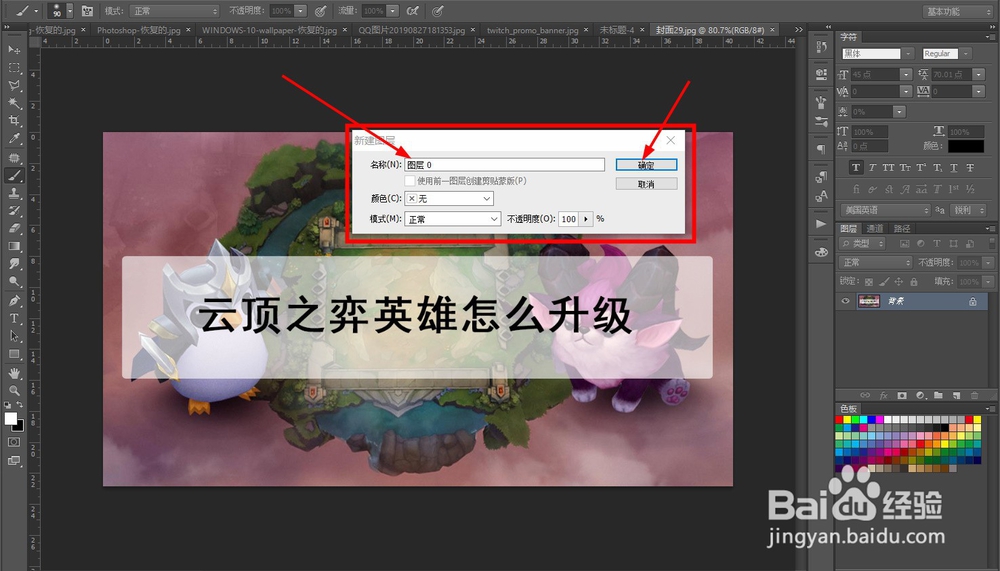The width and height of the screenshot is (1000, 571).
Task: Toggle All Caps in the Character panel
Action: [x=888, y=168]
